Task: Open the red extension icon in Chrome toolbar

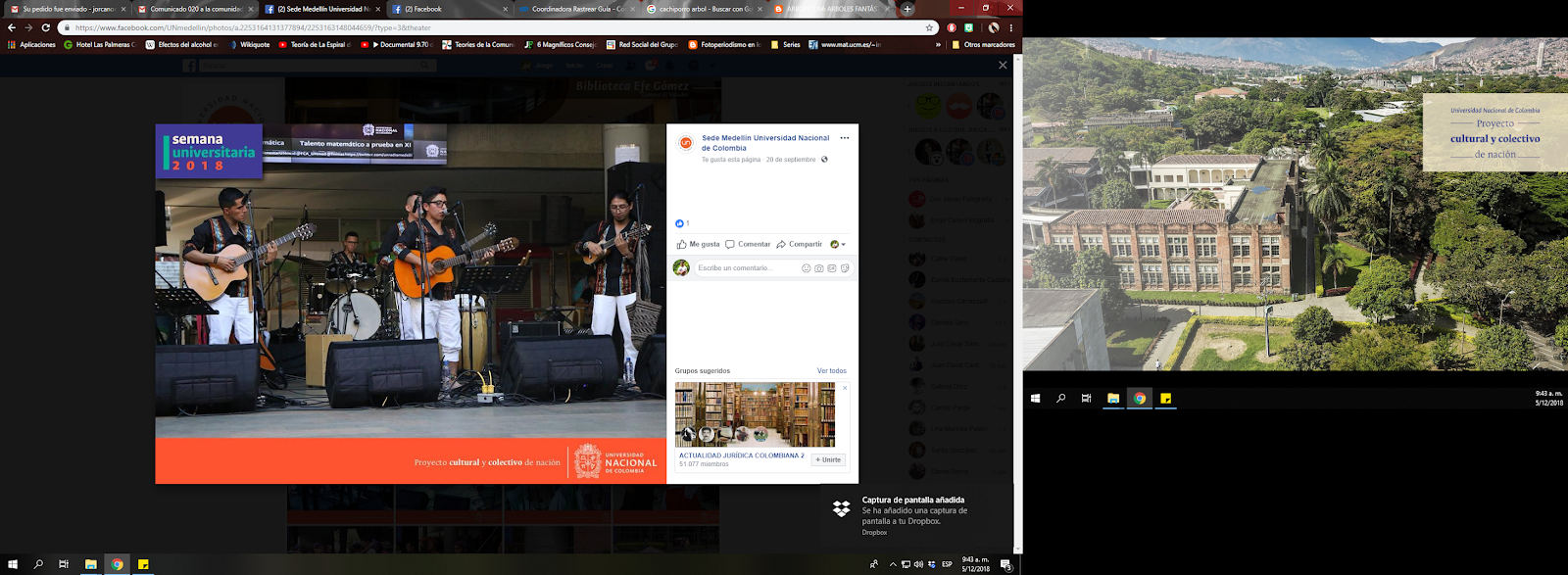Action: point(952,27)
